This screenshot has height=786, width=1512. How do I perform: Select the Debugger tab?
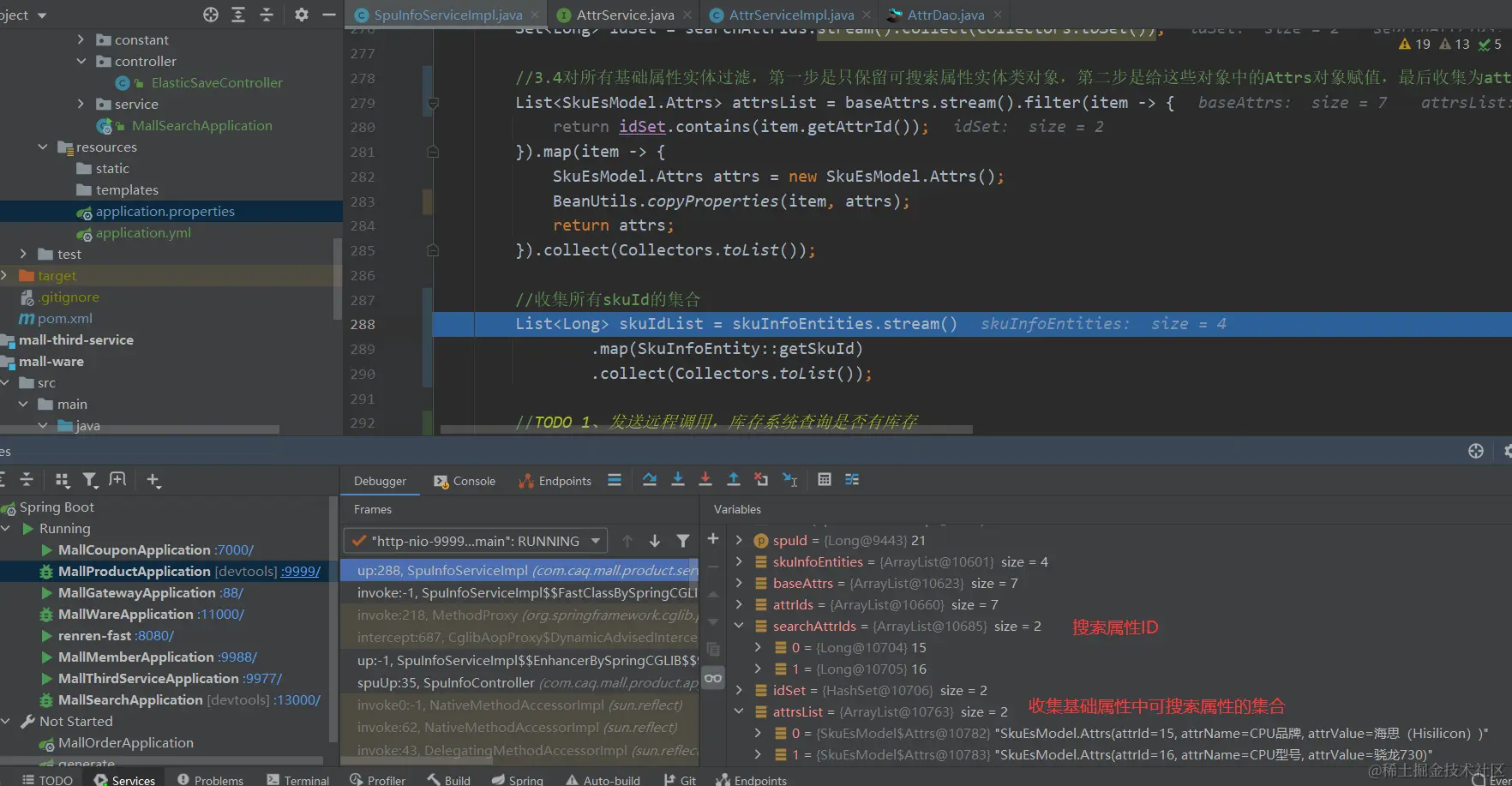point(380,481)
